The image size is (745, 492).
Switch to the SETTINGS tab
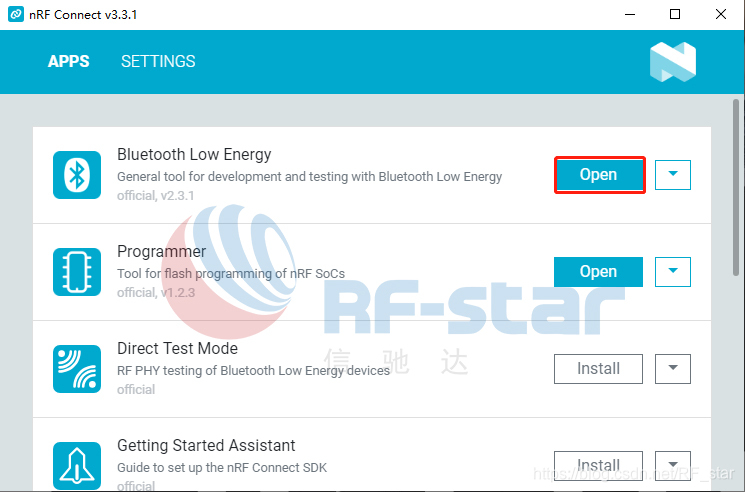click(x=158, y=61)
